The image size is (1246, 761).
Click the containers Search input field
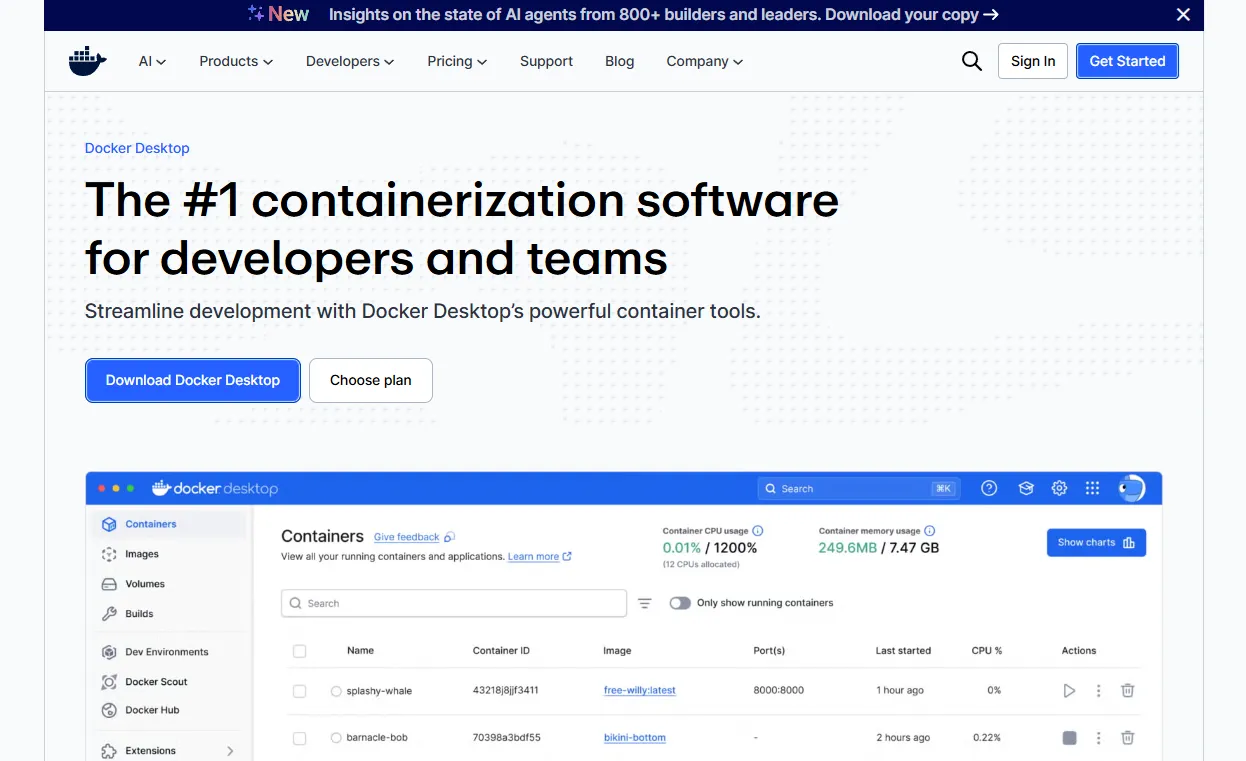pos(454,603)
